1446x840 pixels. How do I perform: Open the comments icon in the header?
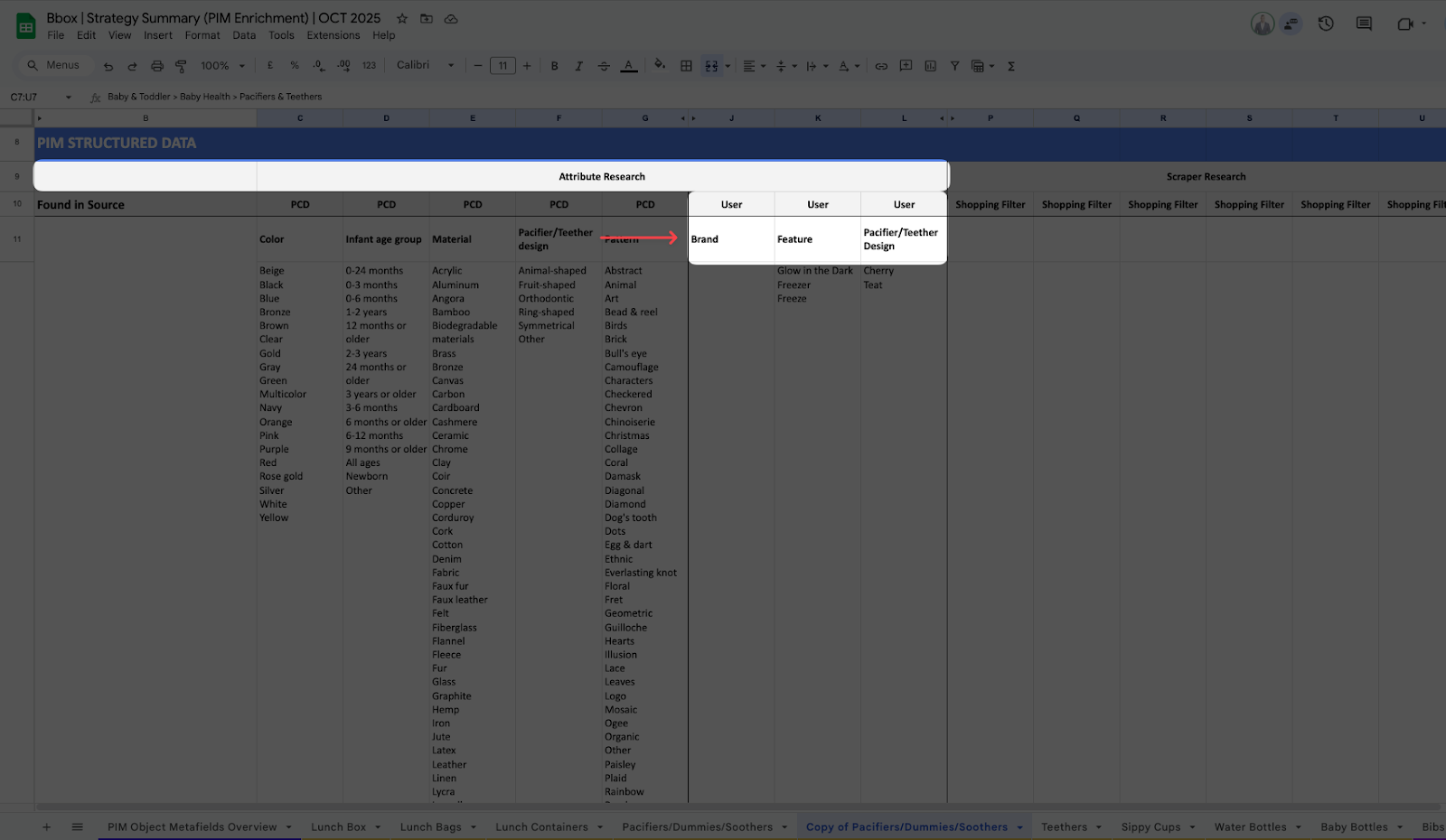pyautogui.click(x=1364, y=24)
